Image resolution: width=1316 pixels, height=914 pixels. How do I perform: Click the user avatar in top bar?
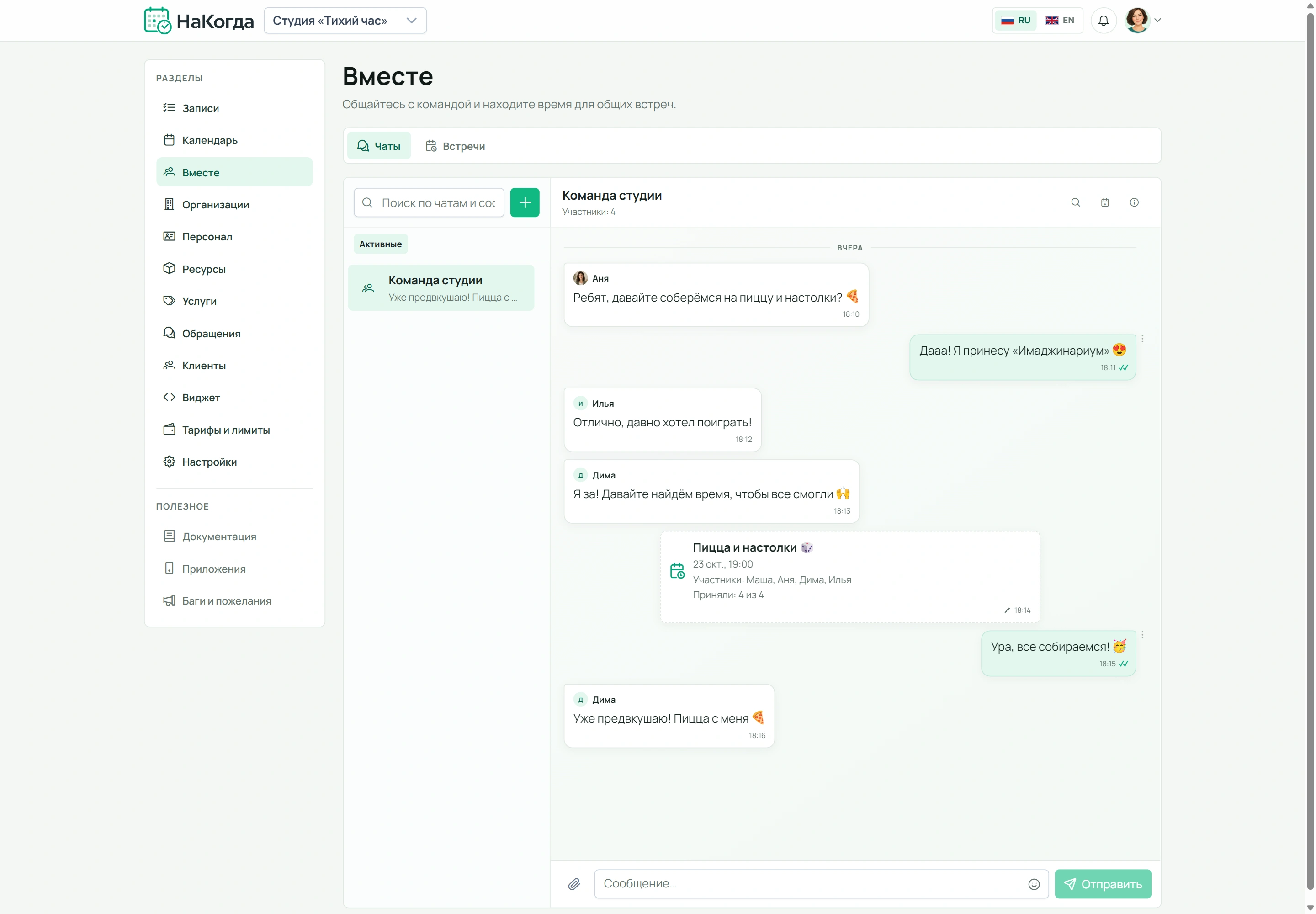(1137, 21)
